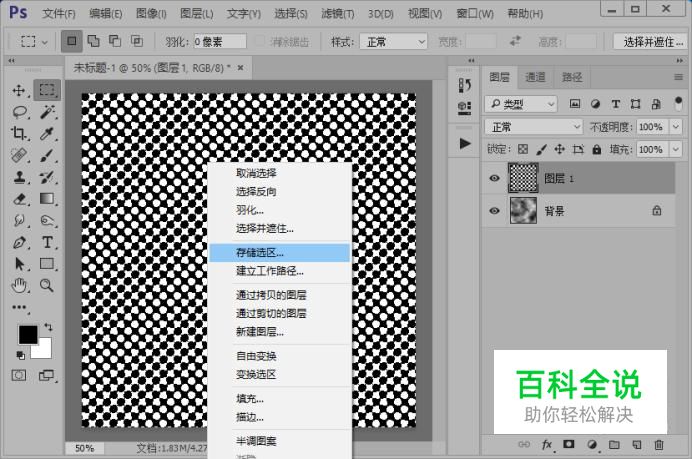Select the Move tool

pyautogui.click(x=19, y=90)
